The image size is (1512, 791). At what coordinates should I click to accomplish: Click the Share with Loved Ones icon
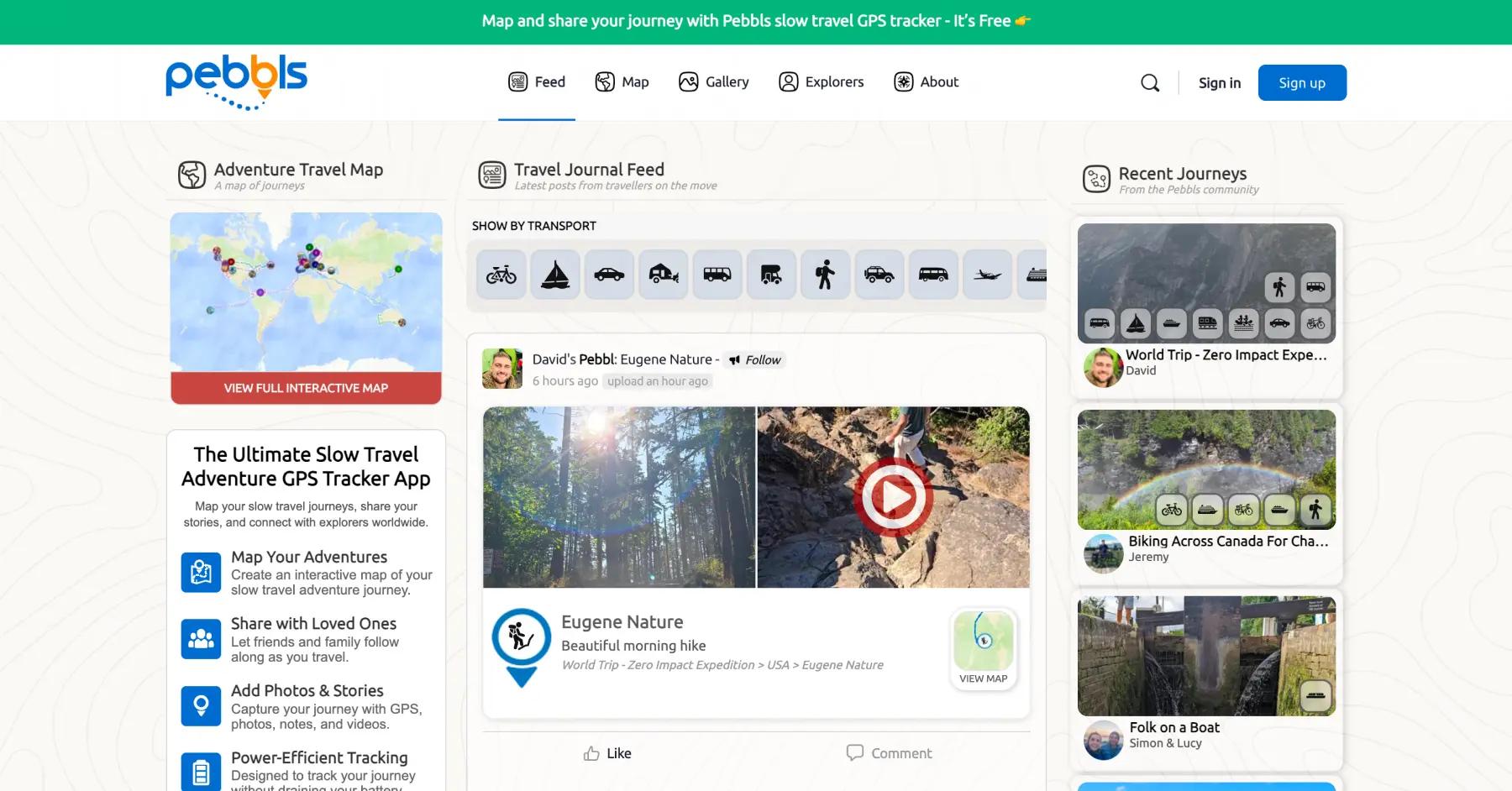click(201, 639)
